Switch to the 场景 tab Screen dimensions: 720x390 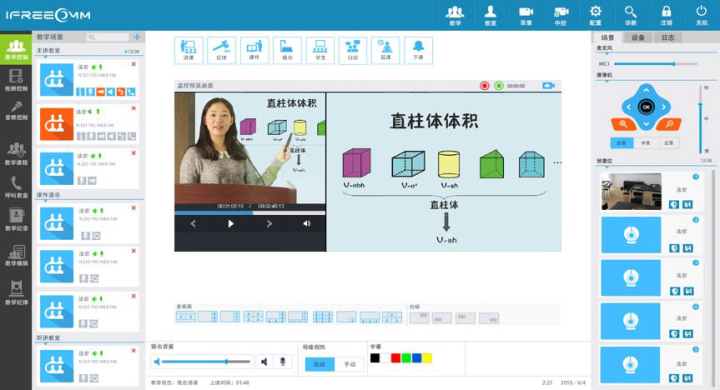tap(607, 38)
